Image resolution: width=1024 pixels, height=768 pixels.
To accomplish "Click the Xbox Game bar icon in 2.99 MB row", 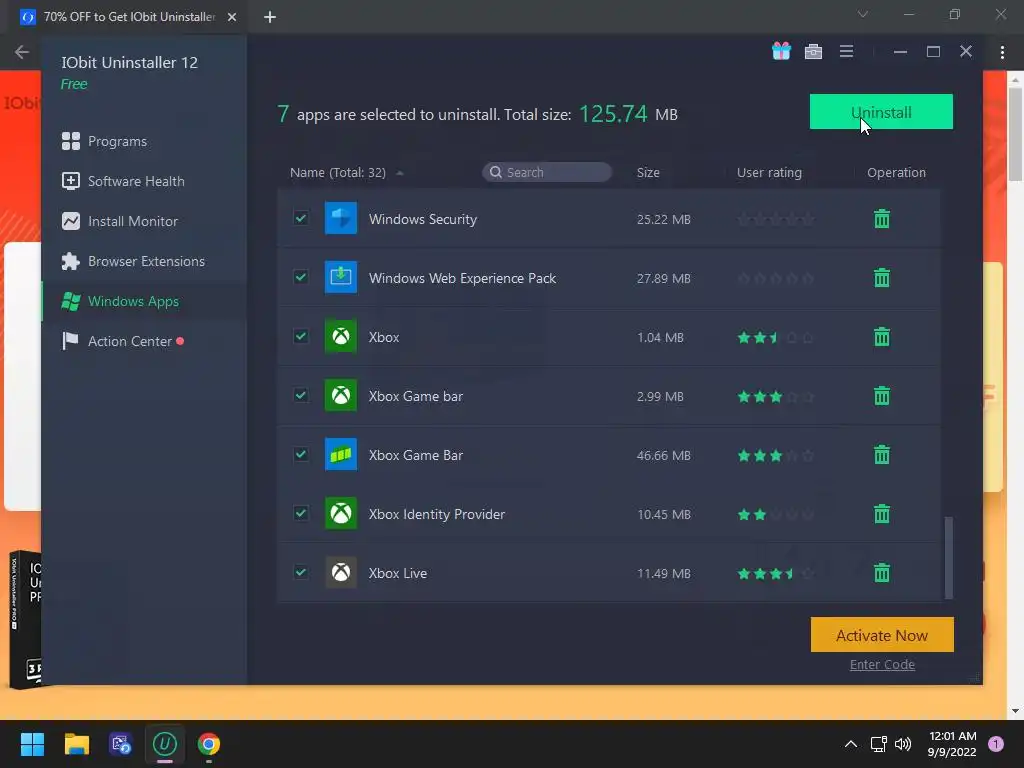I will click(x=341, y=395).
